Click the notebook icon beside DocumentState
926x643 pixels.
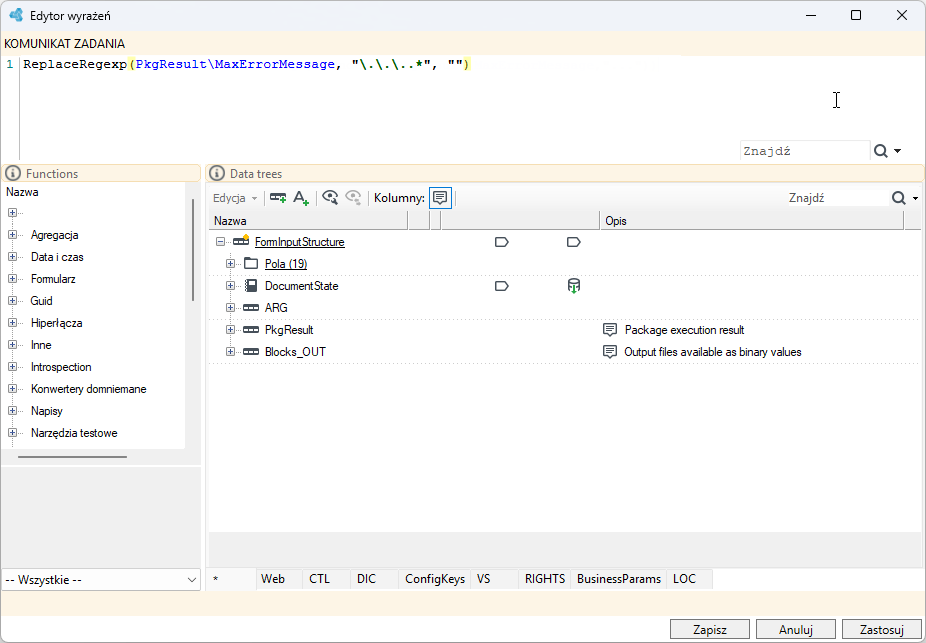[x=251, y=286]
